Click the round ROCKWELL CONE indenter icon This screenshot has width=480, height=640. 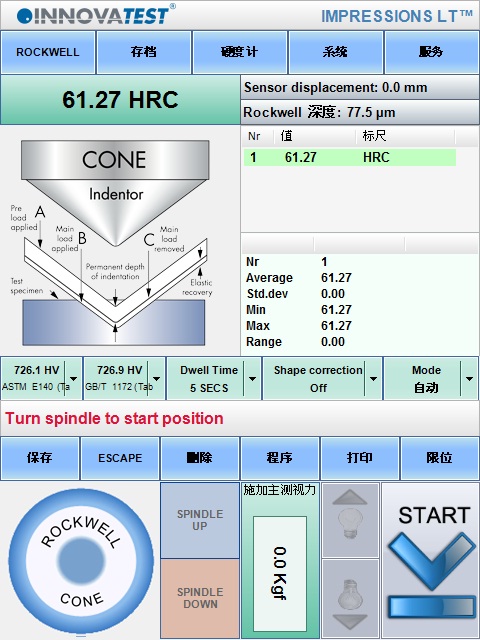point(81,561)
